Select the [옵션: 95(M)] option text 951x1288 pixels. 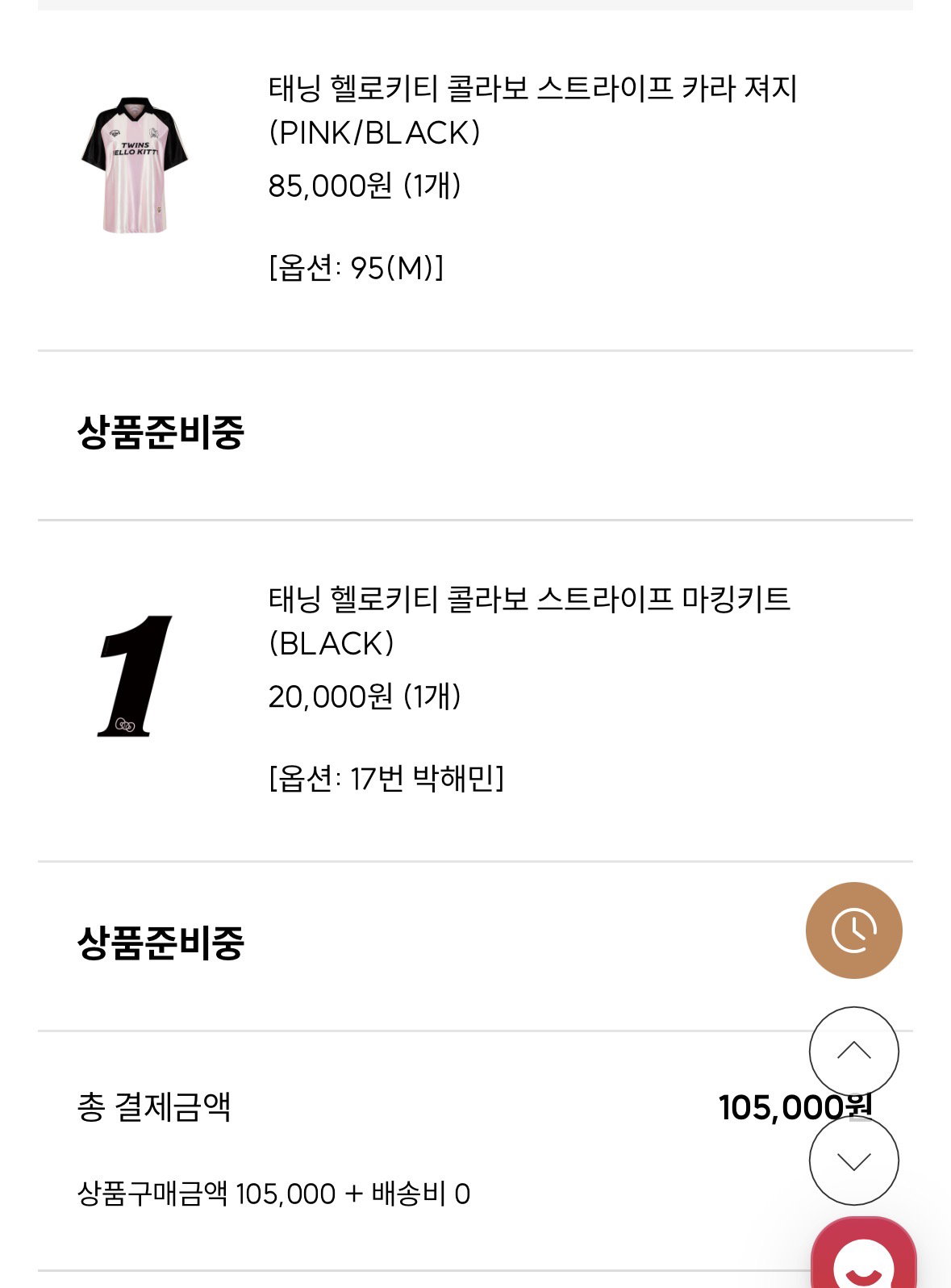pyautogui.click(x=356, y=268)
